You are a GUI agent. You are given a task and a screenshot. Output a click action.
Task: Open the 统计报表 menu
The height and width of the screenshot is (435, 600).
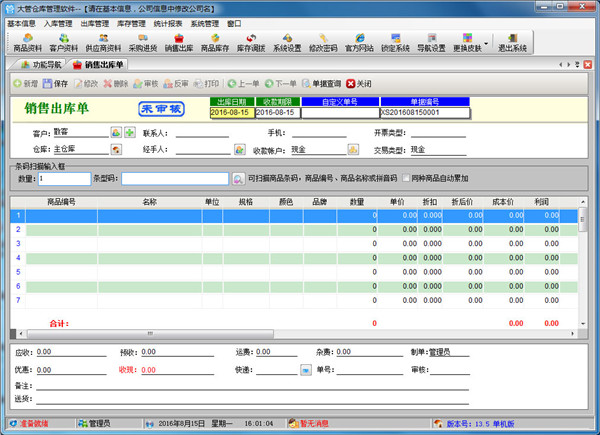[x=164, y=22]
